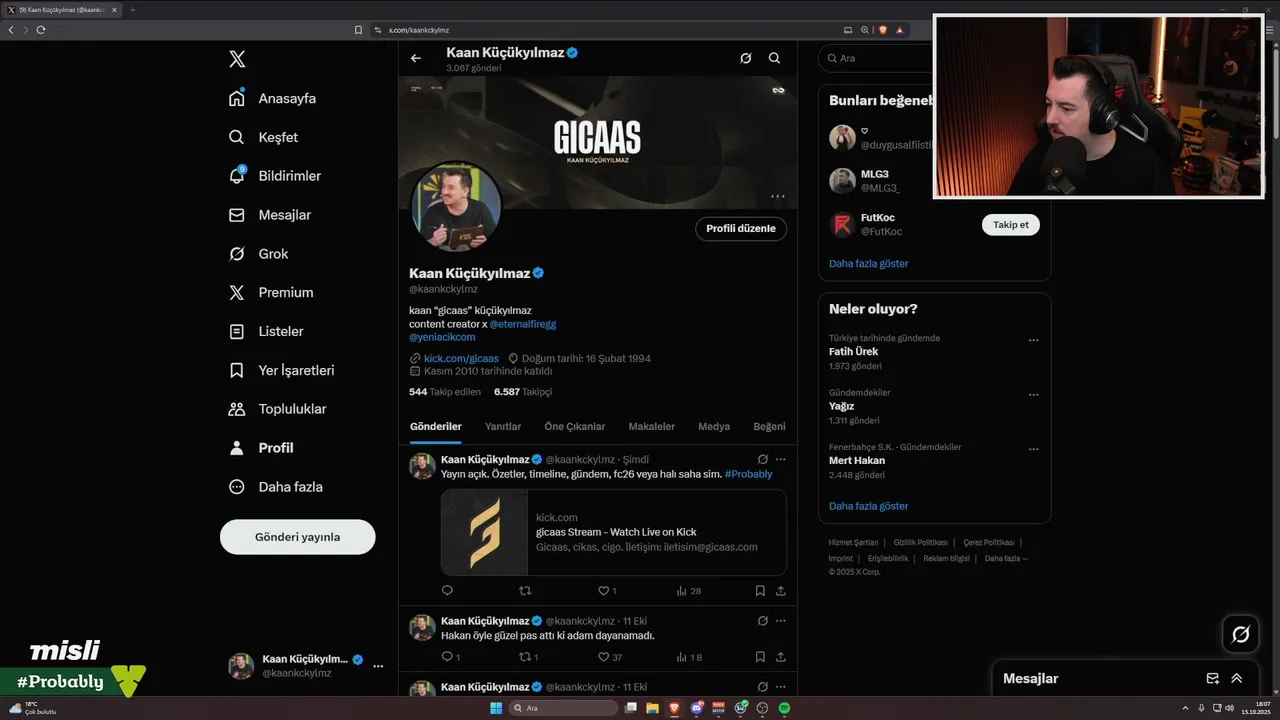This screenshot has height=720, width=1280.
Task: Like the 'Yayın açık' post
Action: point(604,591)
